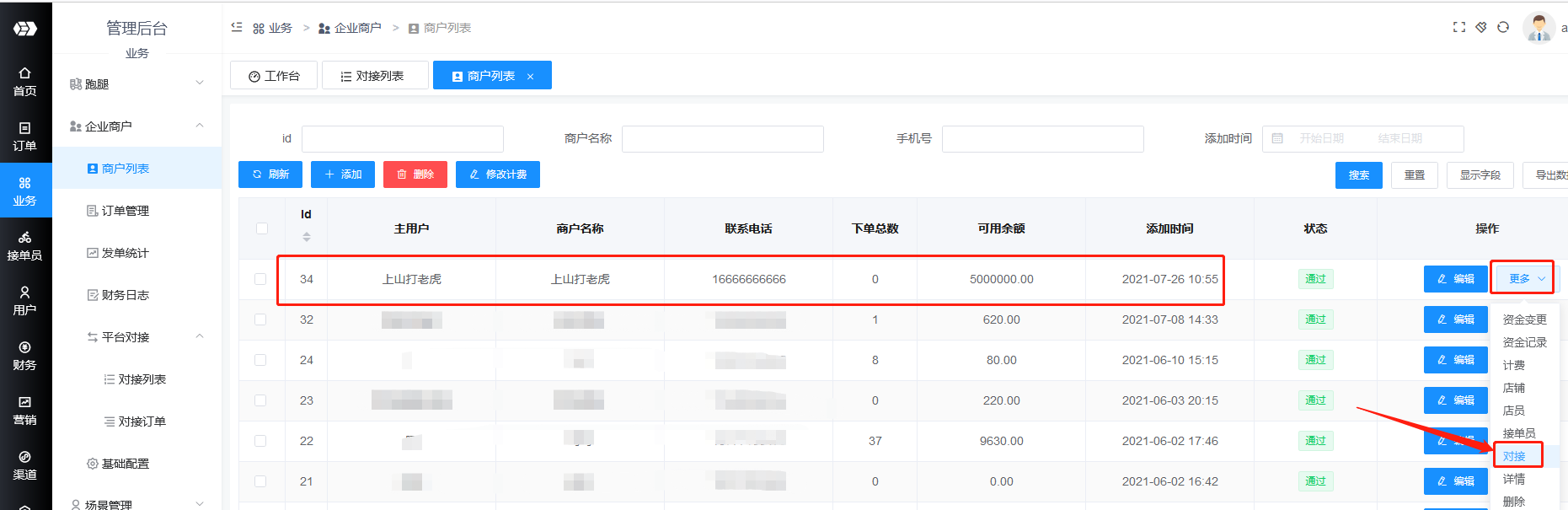Image resolution: width=1568 pixels, height=510 pixels.
Task: Toggle the select-all header checkbox
Action: coord(262,228)
